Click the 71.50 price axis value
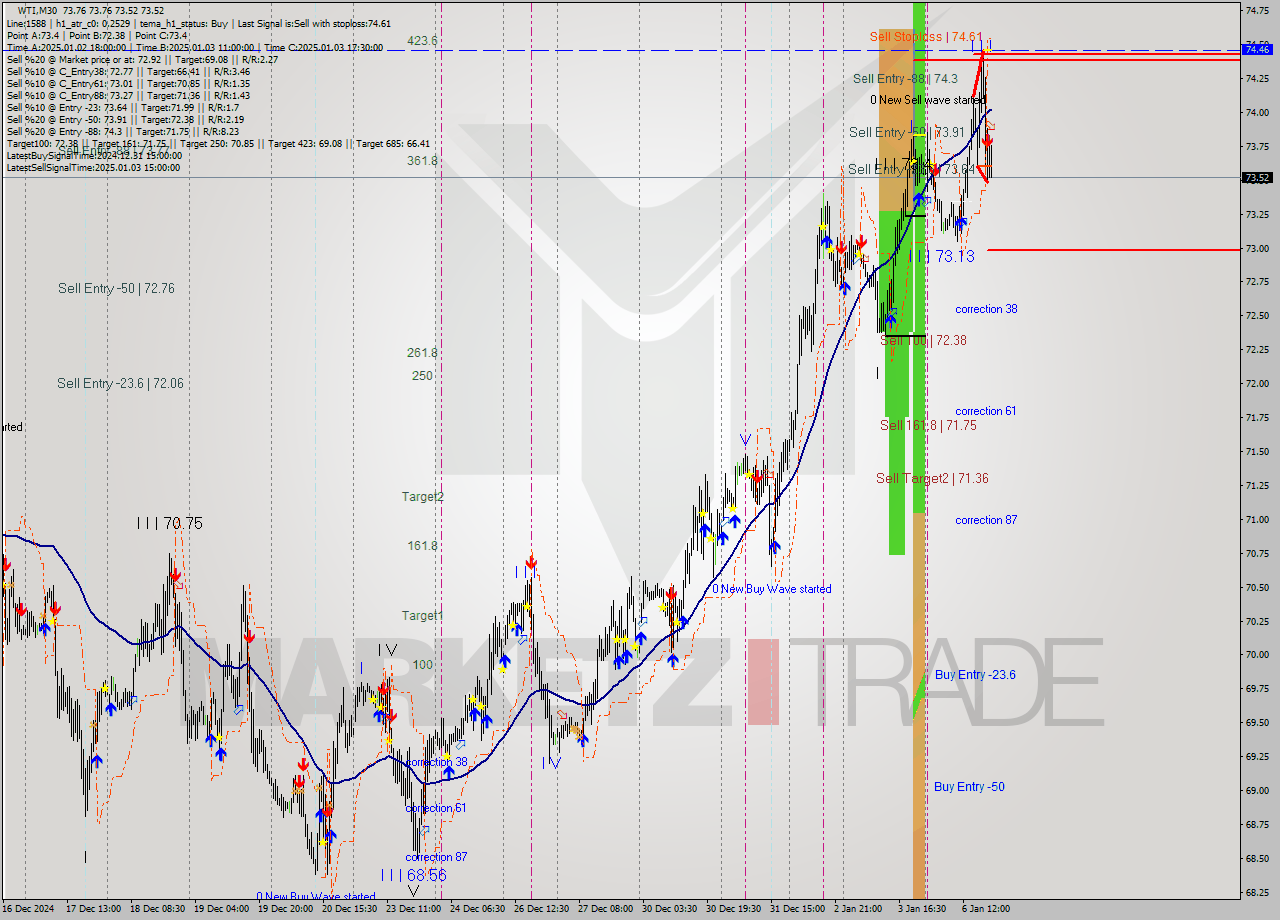The image size is (1280, 920). (x=1257, y=451)
